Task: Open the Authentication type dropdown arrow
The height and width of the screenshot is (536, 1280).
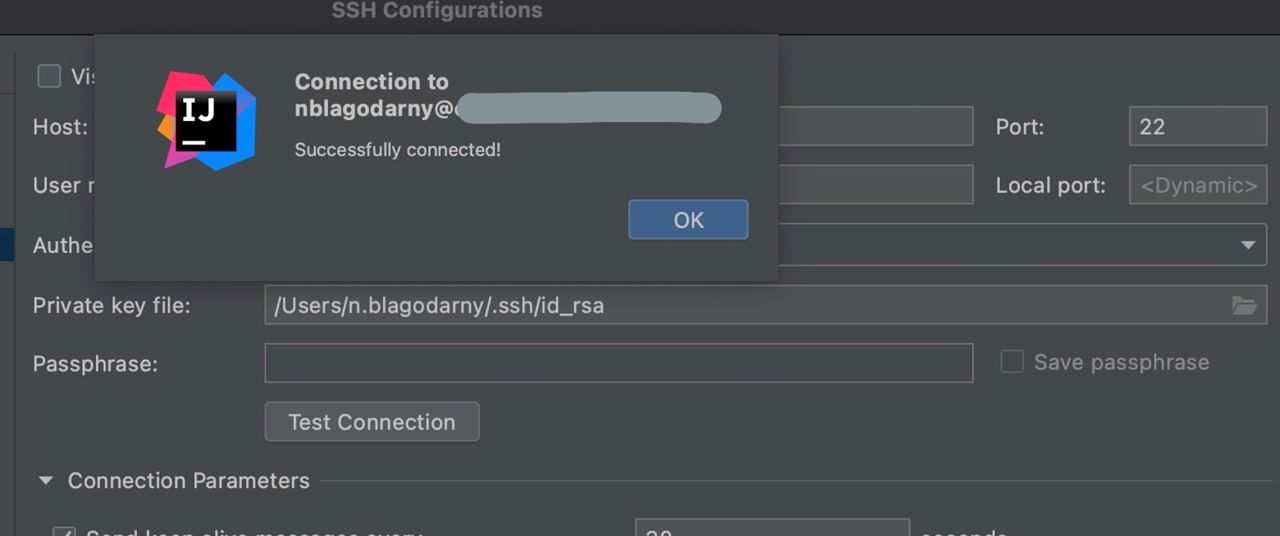Action: (1247, 245)
